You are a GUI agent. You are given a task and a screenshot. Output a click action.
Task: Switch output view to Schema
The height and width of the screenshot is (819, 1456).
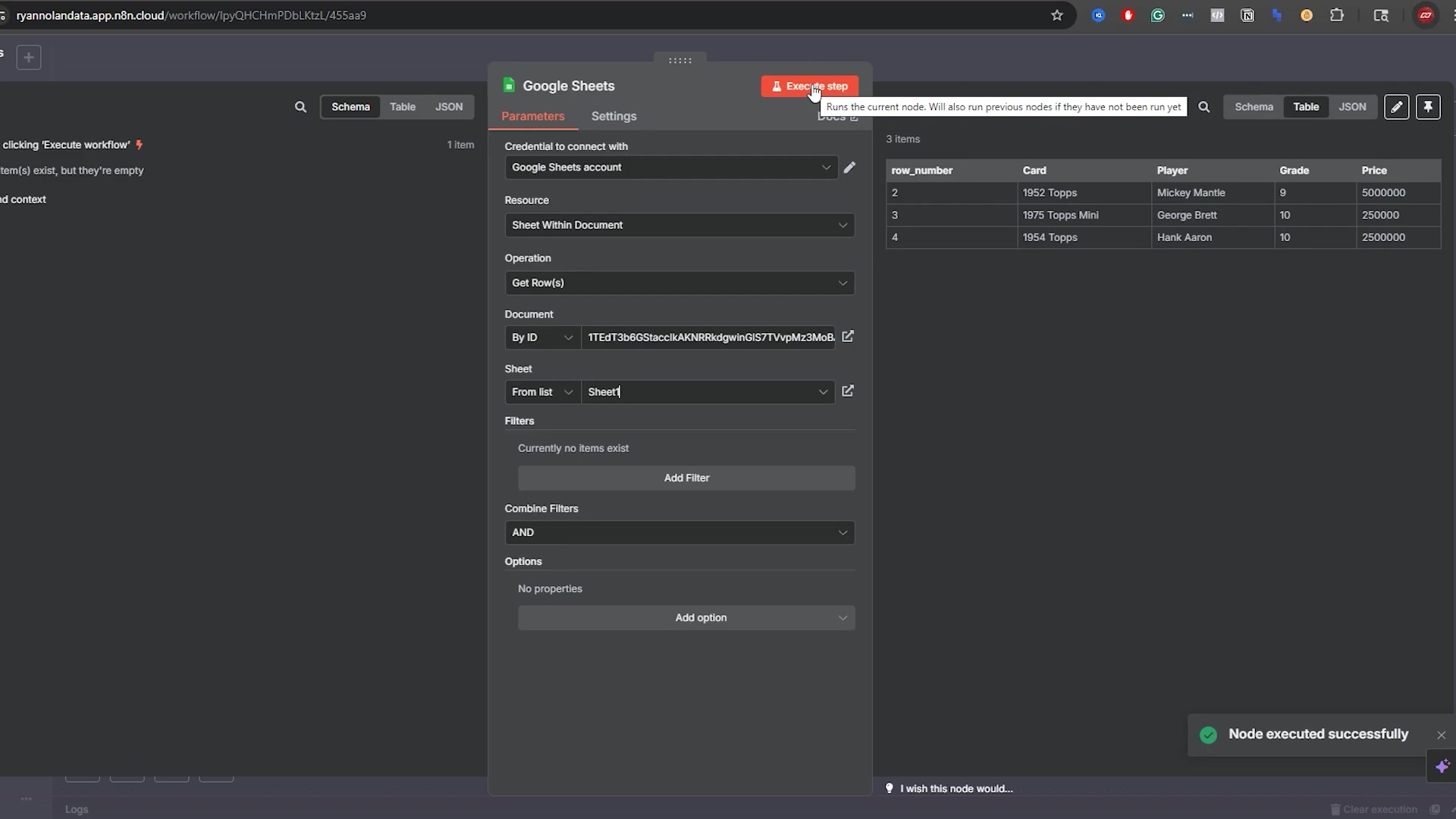coord(1254,107)
